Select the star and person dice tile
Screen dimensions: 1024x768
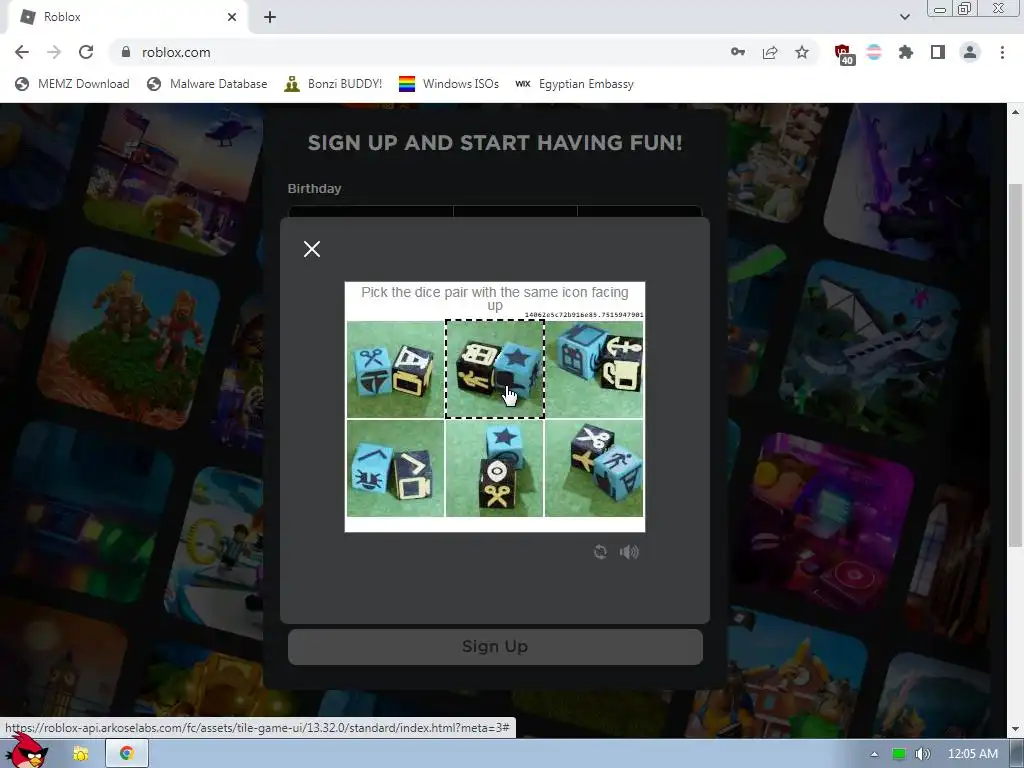(x=494, y=369)
